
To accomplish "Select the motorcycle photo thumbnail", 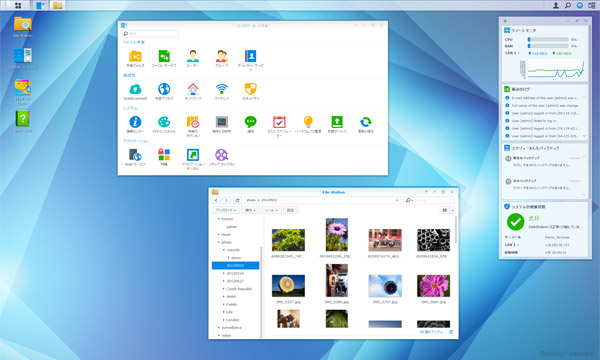I will point(385,240).
